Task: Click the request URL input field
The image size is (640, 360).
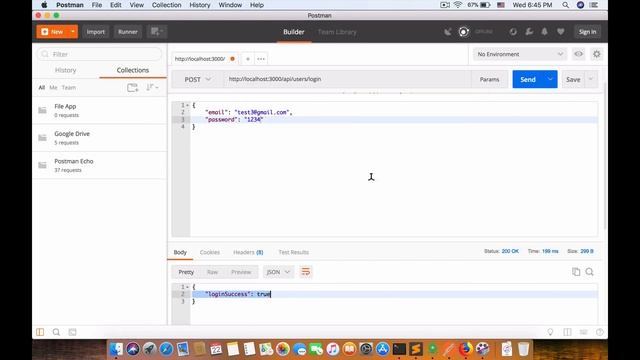Action: [x=347, y=79]
